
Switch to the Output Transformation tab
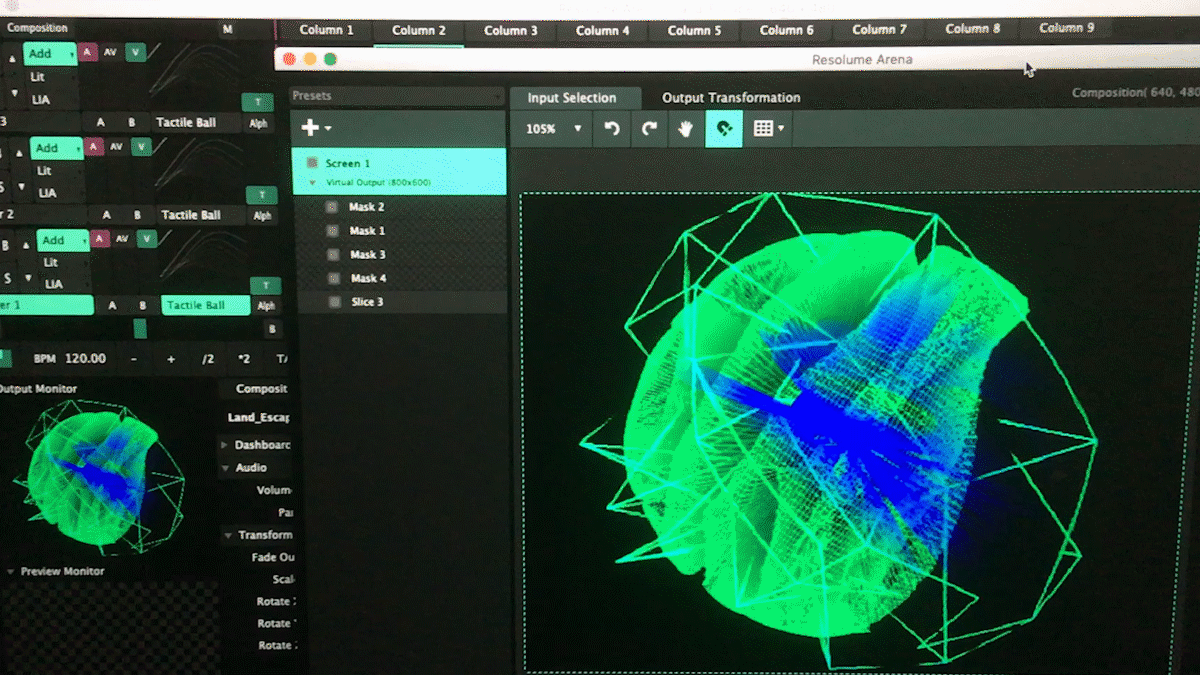[731, 98]
